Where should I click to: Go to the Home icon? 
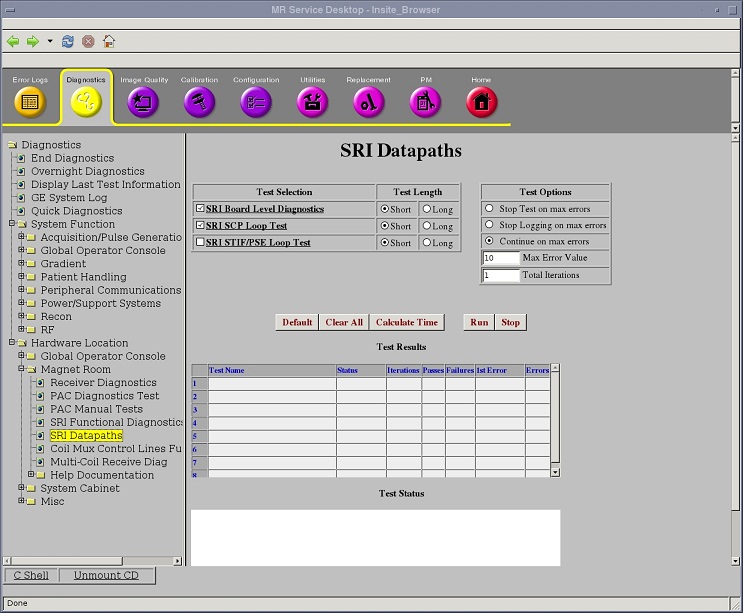coord(481,101)
